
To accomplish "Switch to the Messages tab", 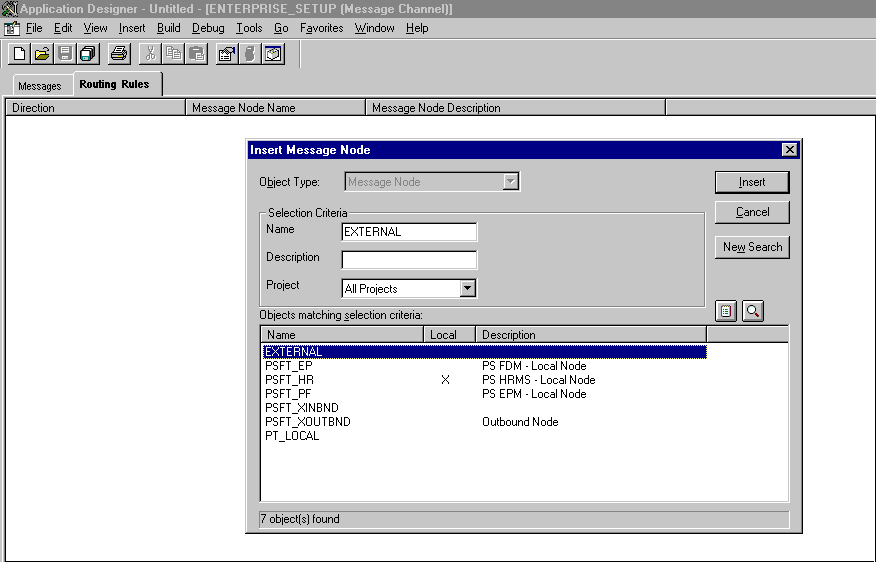I will (x=40, y=86).
